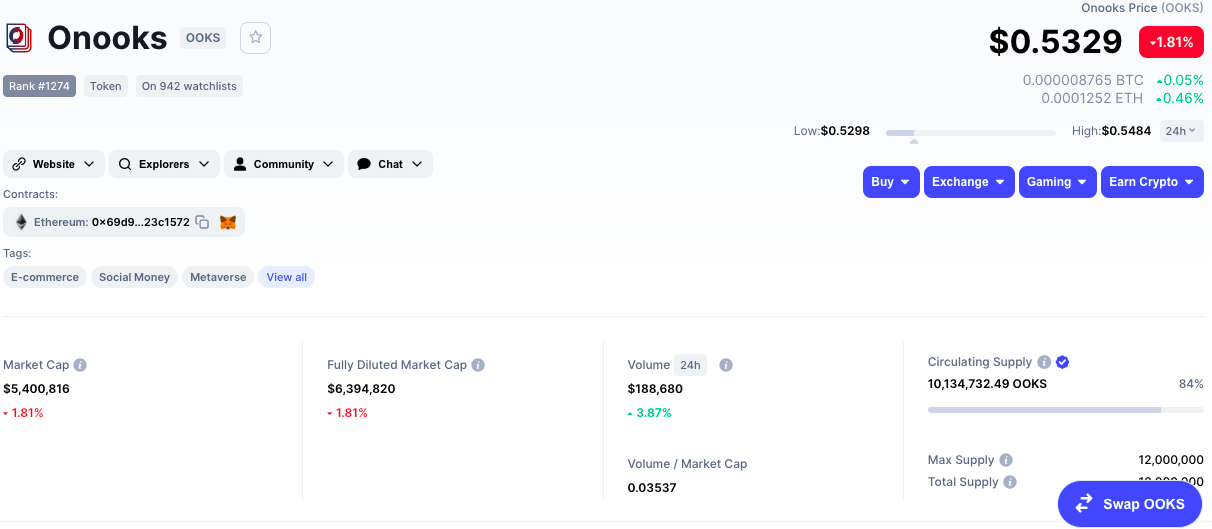This screenshot has height=529, width=1212.
Task: Open Volume info tooltip icon
Action: [726, 365]
